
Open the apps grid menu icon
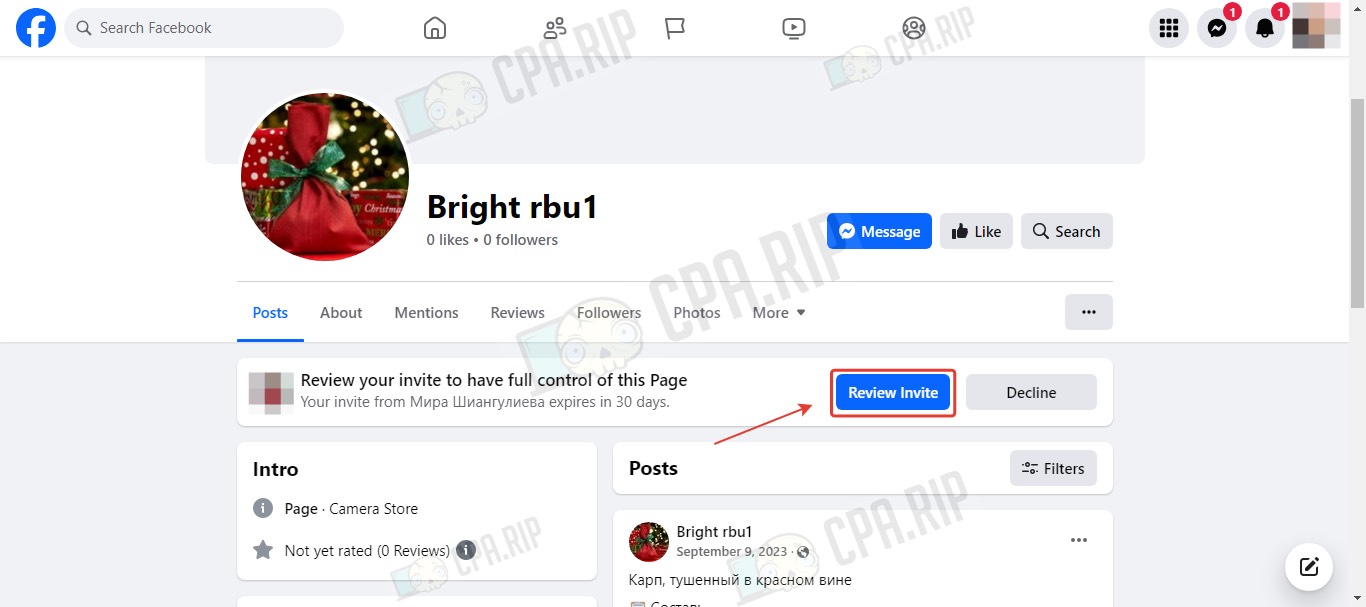[1168, 28]
